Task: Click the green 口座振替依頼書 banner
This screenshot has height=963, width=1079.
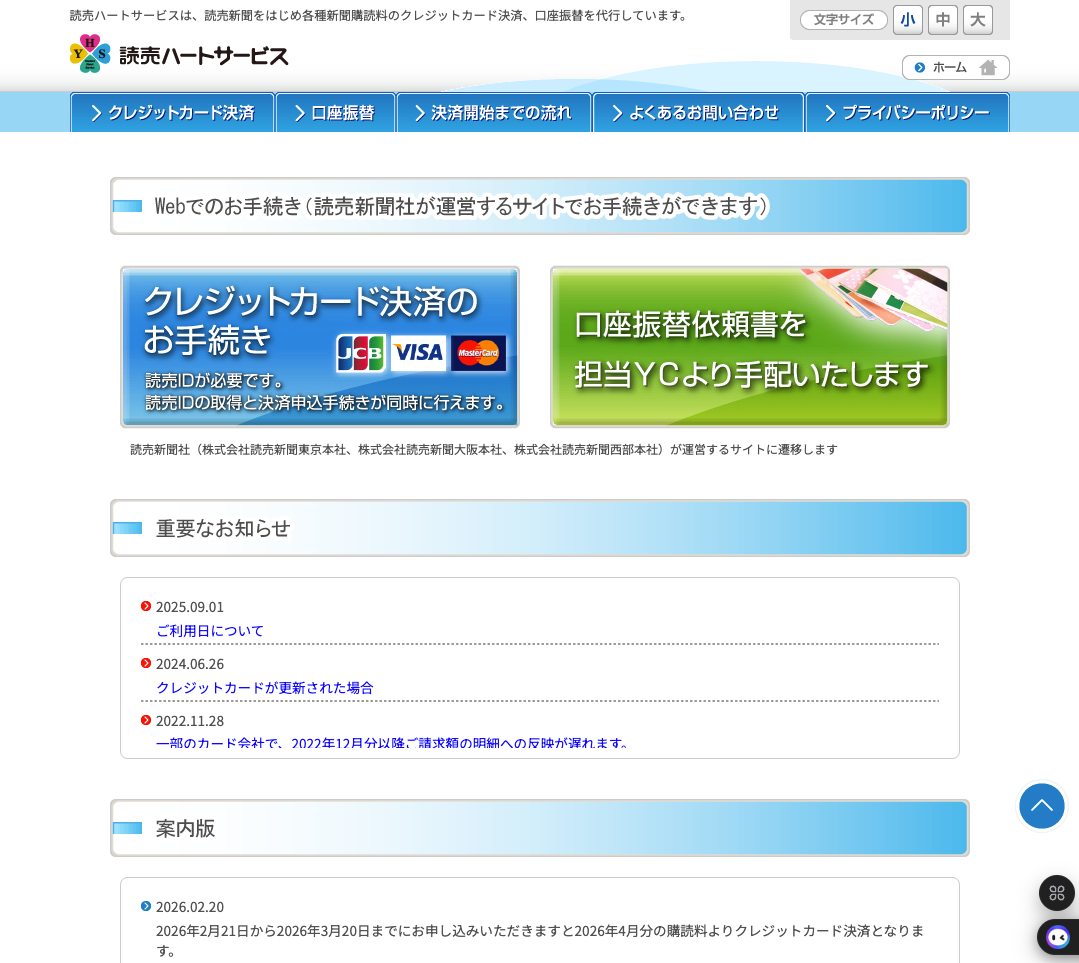Action: tap(749, 347)
